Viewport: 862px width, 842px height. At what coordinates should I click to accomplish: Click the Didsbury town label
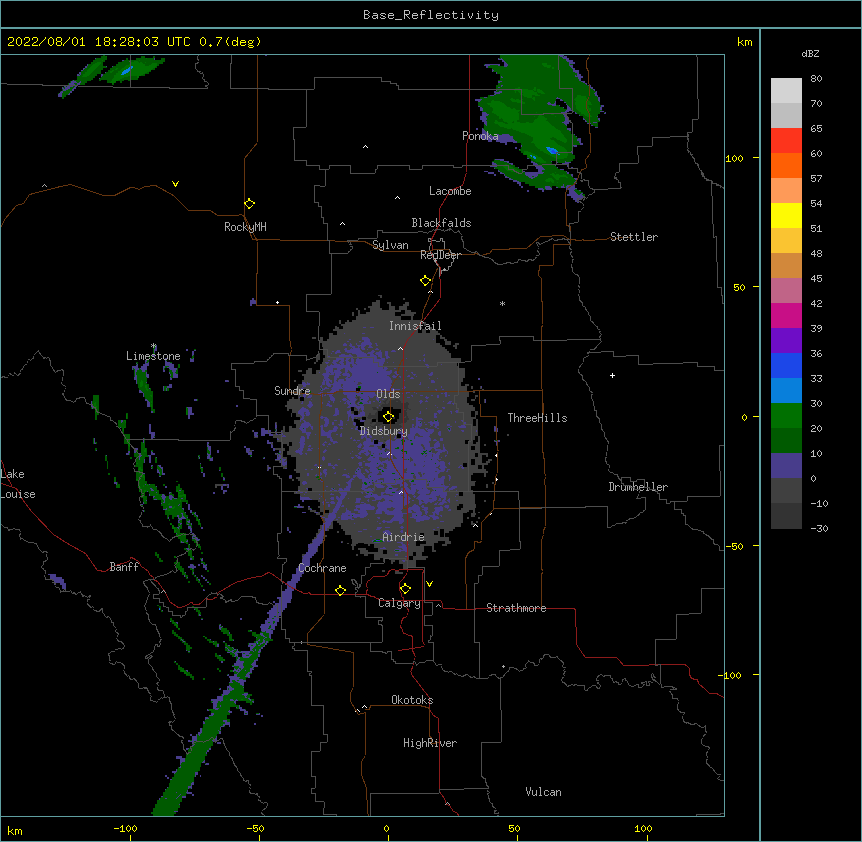pyautogui.click(x=384, y=431)
